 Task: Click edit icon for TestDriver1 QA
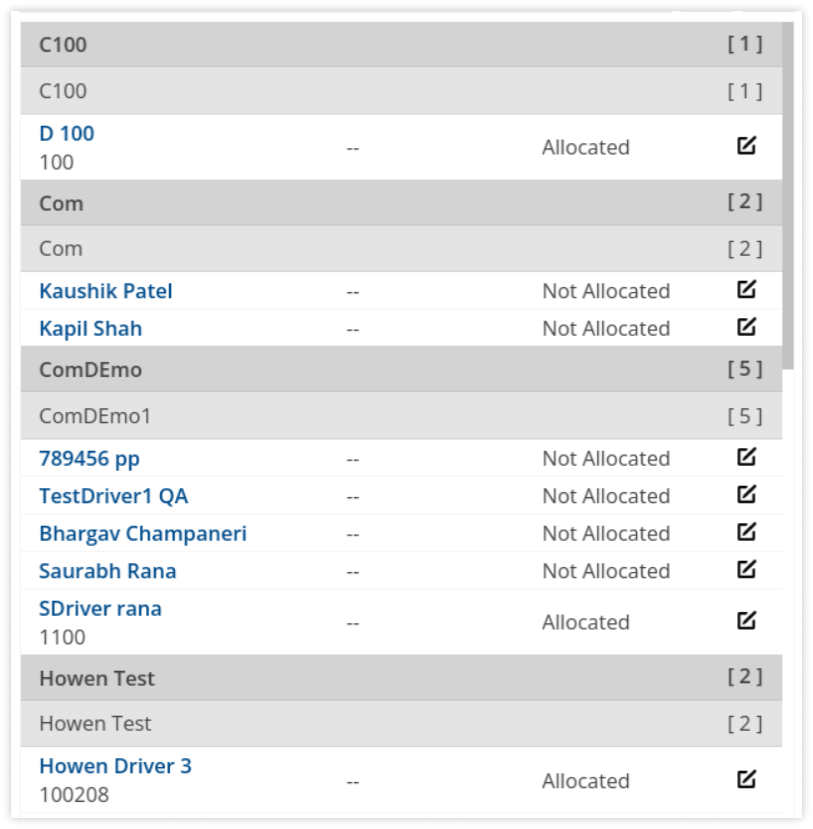point(746,494)
